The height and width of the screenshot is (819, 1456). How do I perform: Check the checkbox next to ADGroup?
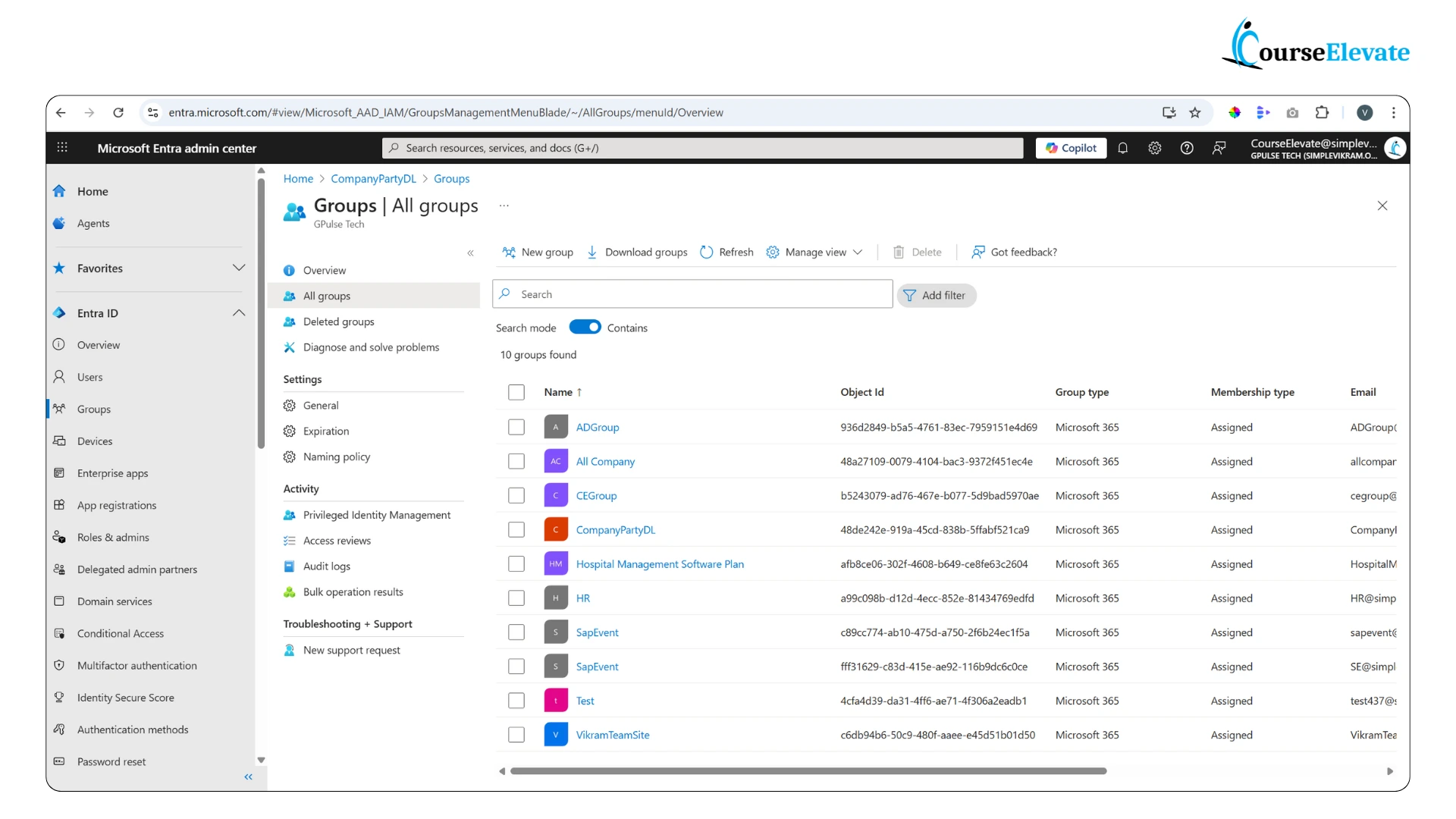(516, 427)
